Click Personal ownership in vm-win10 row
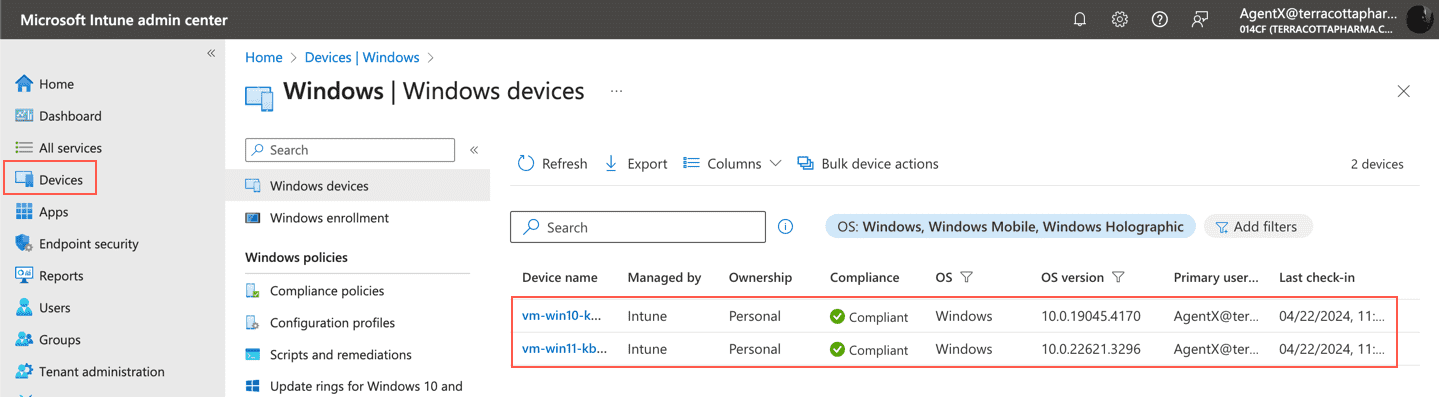 755,316
